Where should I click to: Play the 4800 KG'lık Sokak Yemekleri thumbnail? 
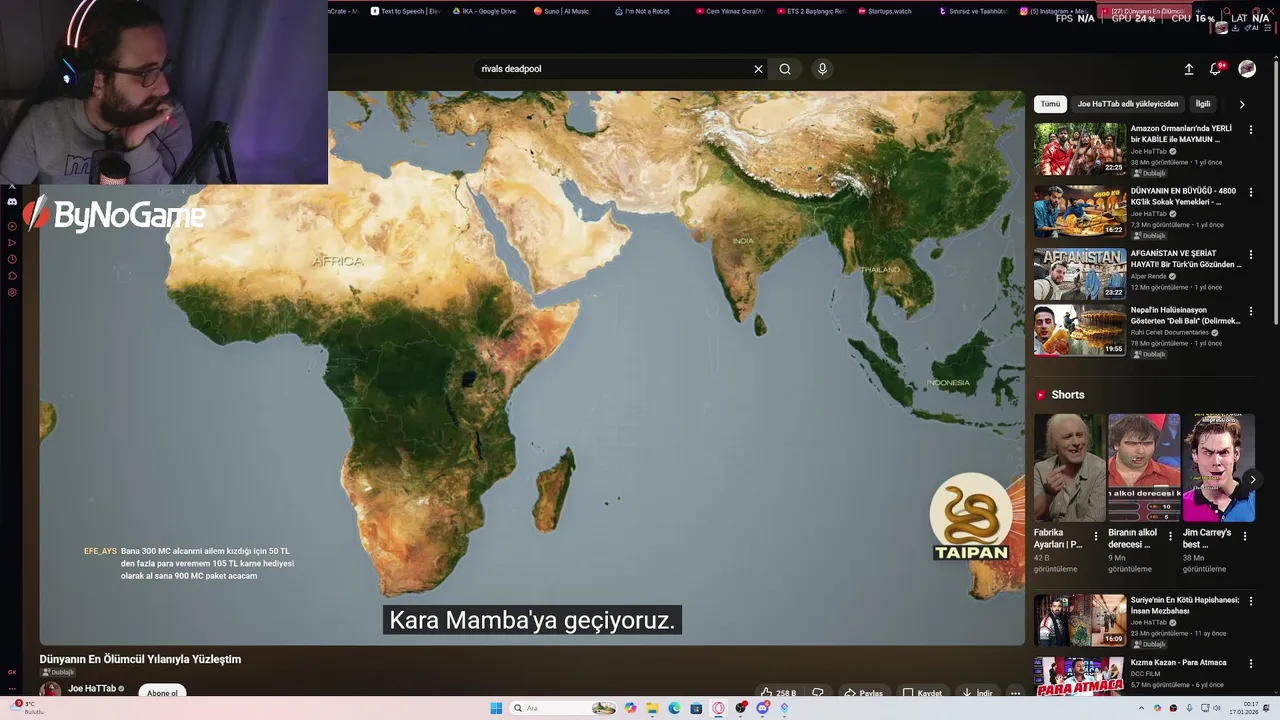pyautogui.click(x=1080, y=211)
